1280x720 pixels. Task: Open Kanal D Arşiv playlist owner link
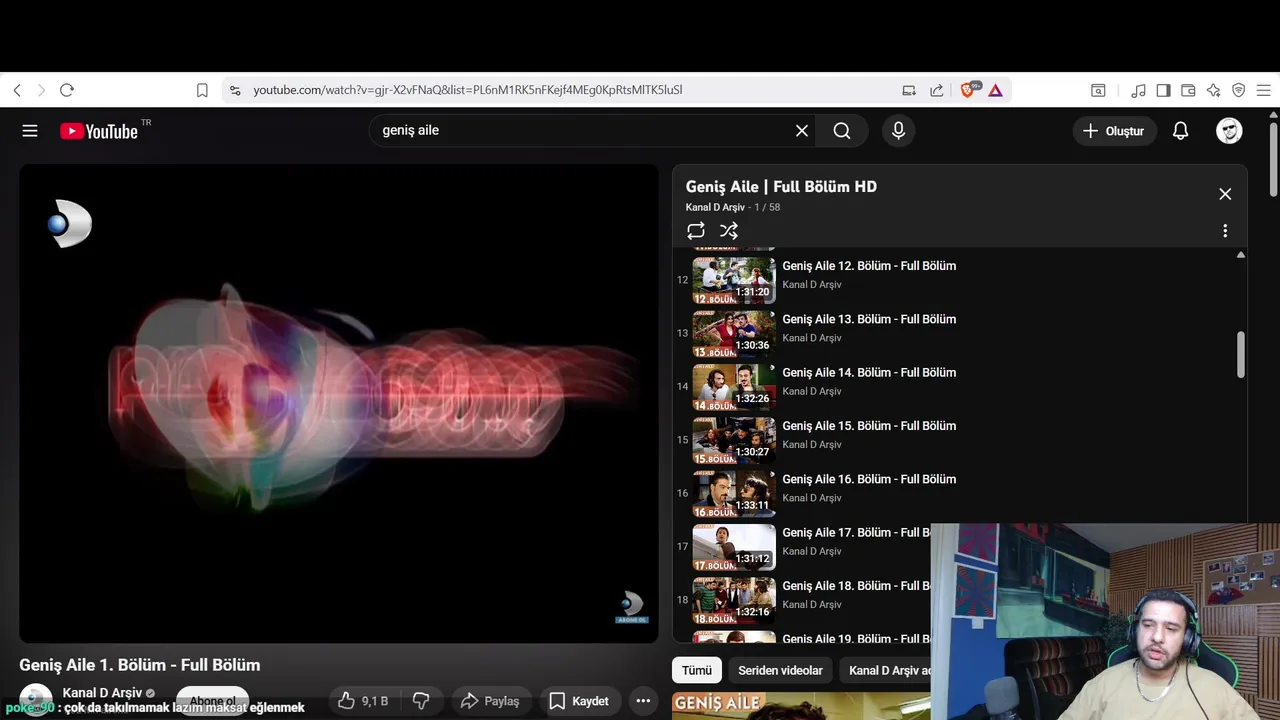715,207
